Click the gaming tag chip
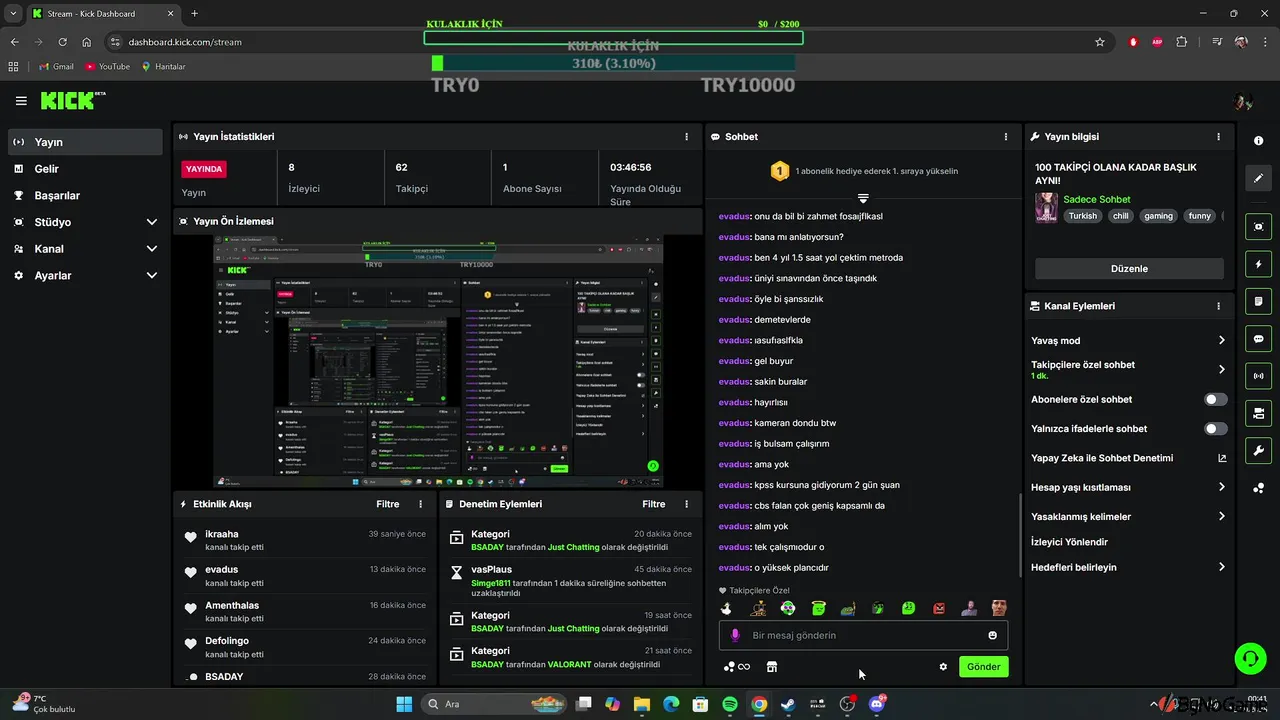1280x720 pixels. click(x=1158, y=216)
